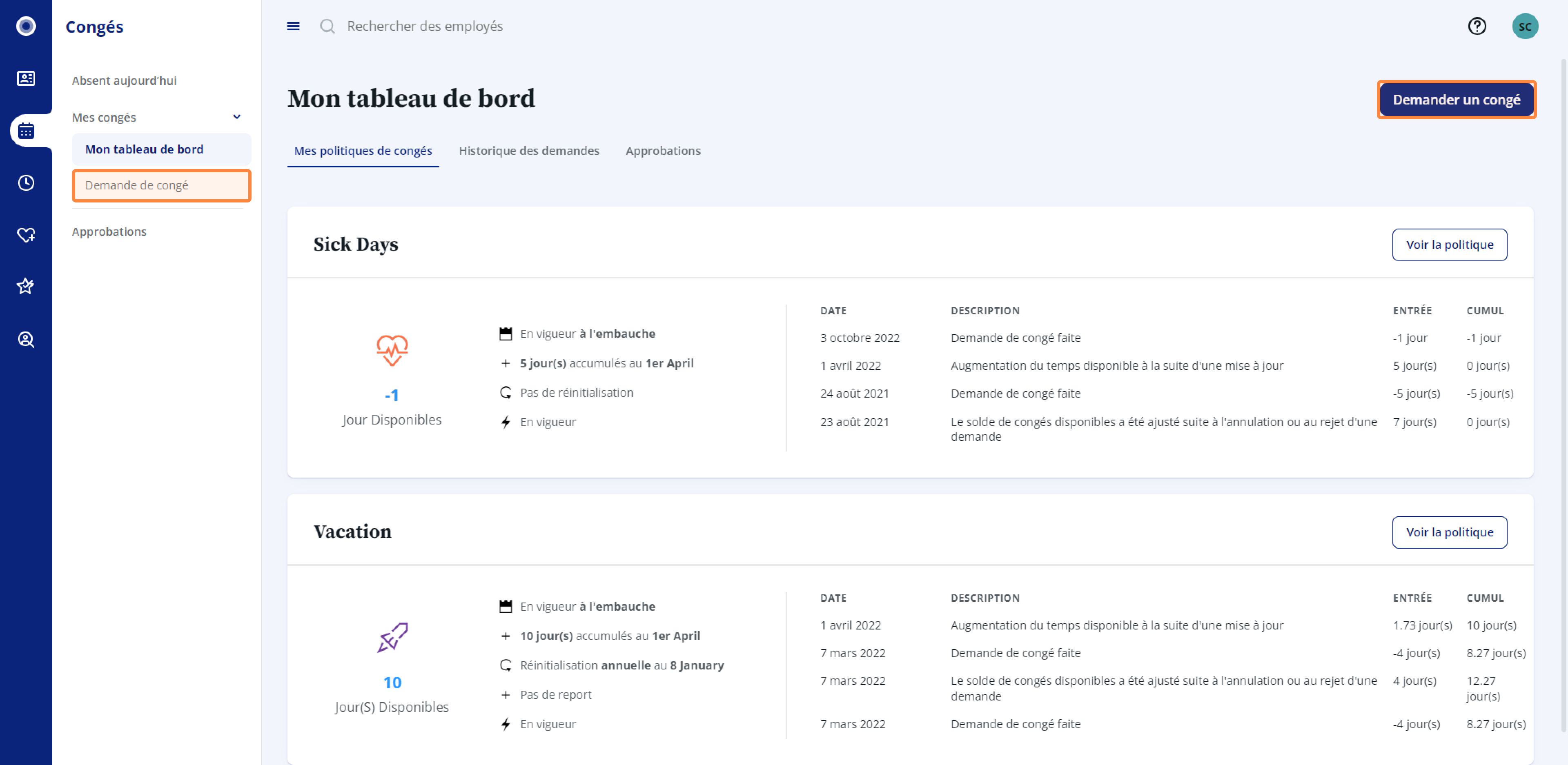Switch to 'Historique des demandes' tab
The width and height of the screenshot is (1568, 765).
[x=528, y=150]
